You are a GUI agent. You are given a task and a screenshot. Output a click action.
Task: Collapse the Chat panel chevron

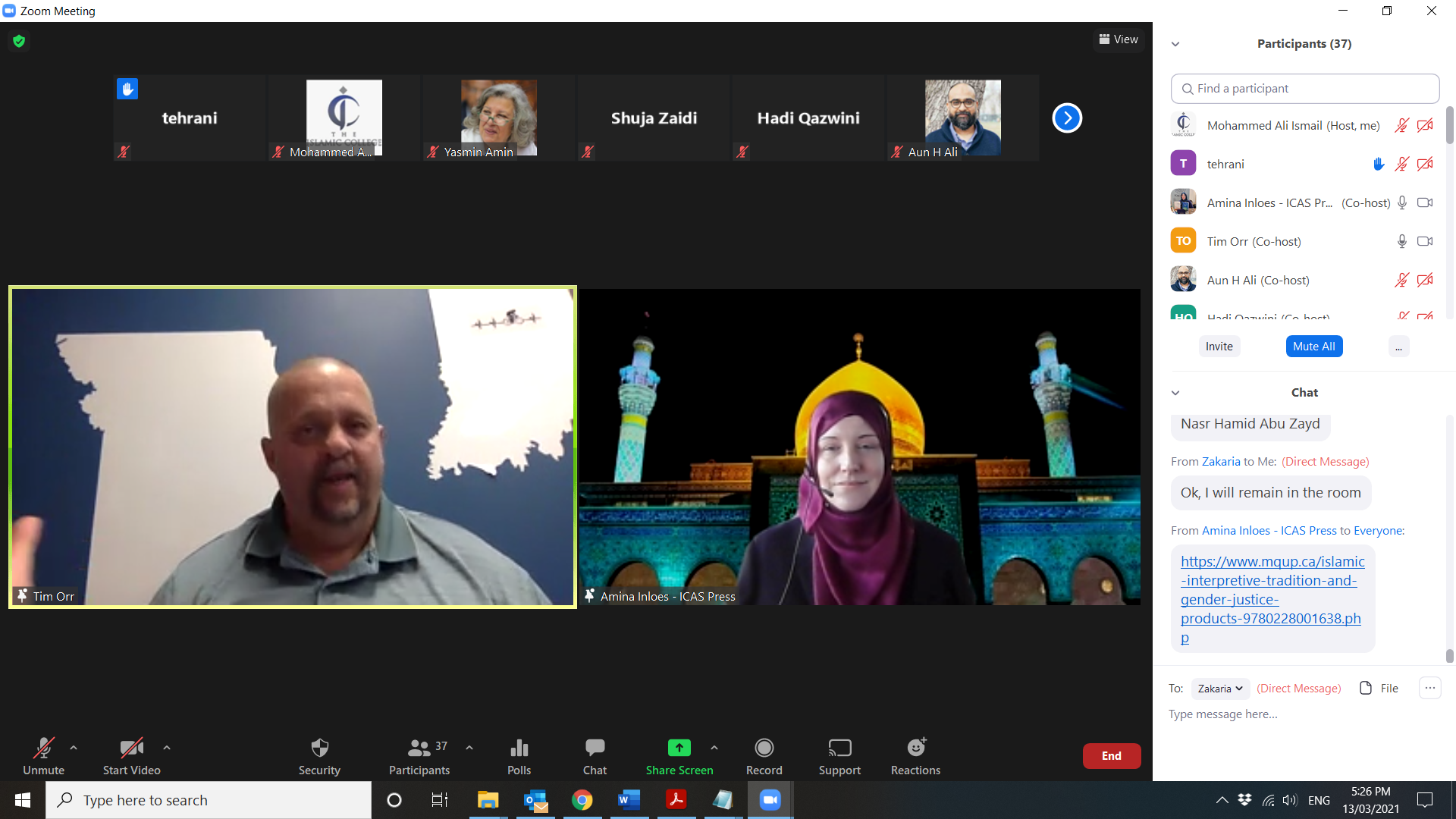tap(1175, 393)
